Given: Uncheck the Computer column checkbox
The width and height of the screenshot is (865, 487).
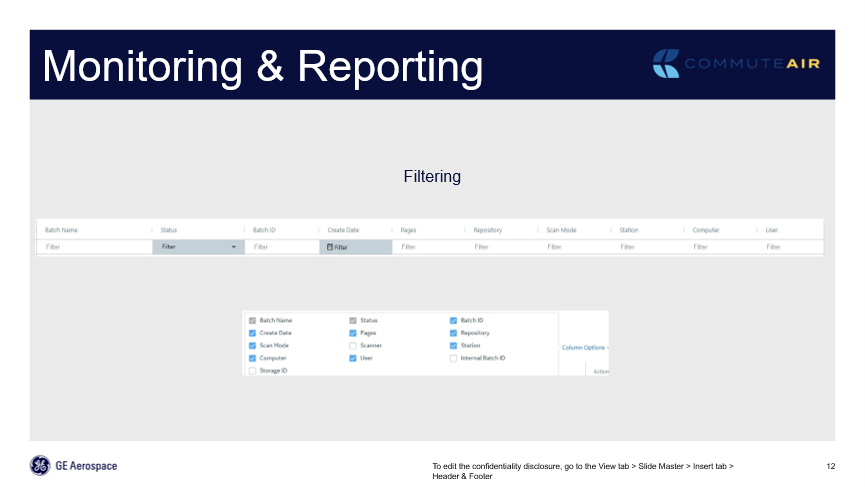Looking at the screenshot, I should pos(252,358).
